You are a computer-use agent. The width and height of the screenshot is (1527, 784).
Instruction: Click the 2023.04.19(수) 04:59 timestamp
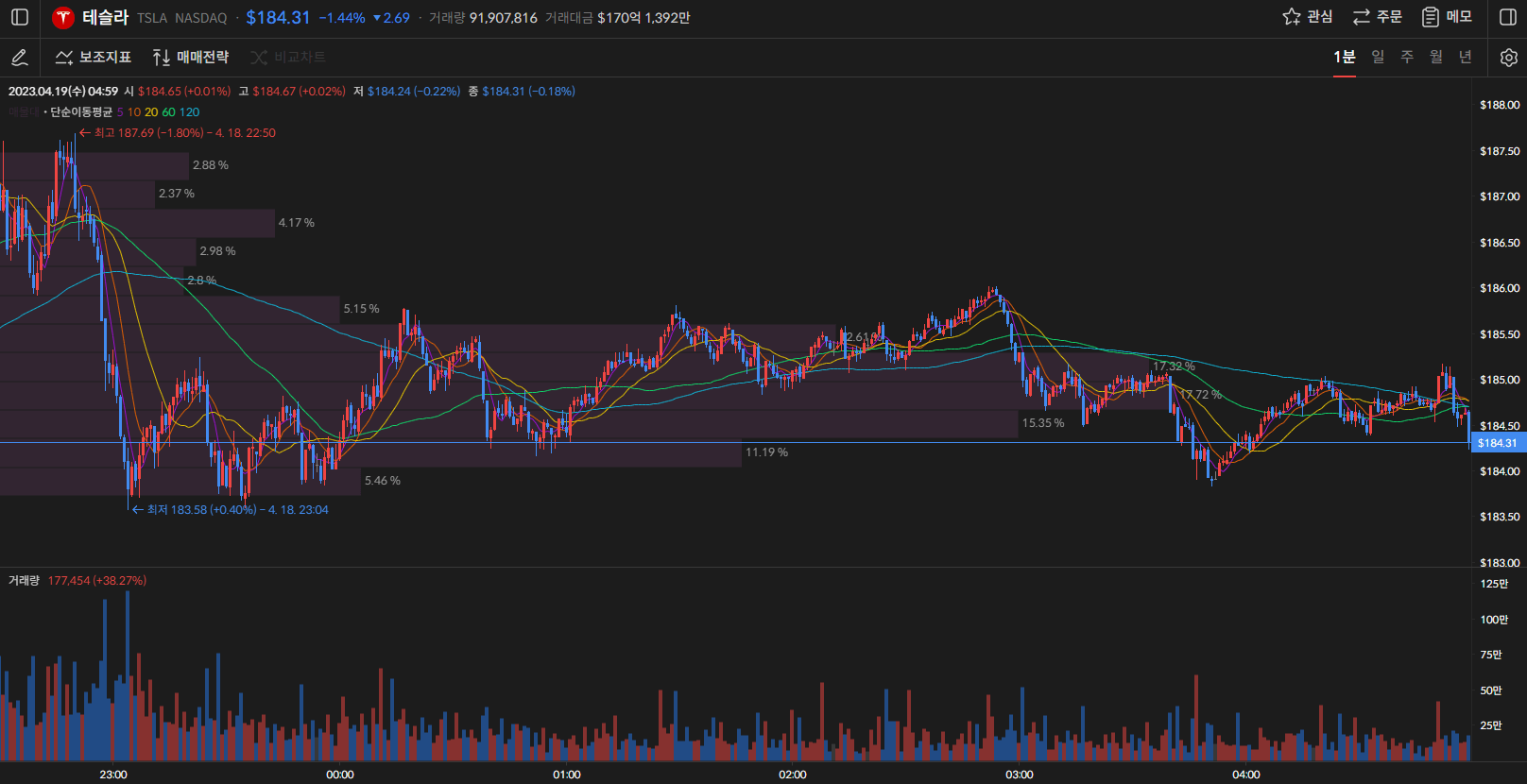point(63,92)
